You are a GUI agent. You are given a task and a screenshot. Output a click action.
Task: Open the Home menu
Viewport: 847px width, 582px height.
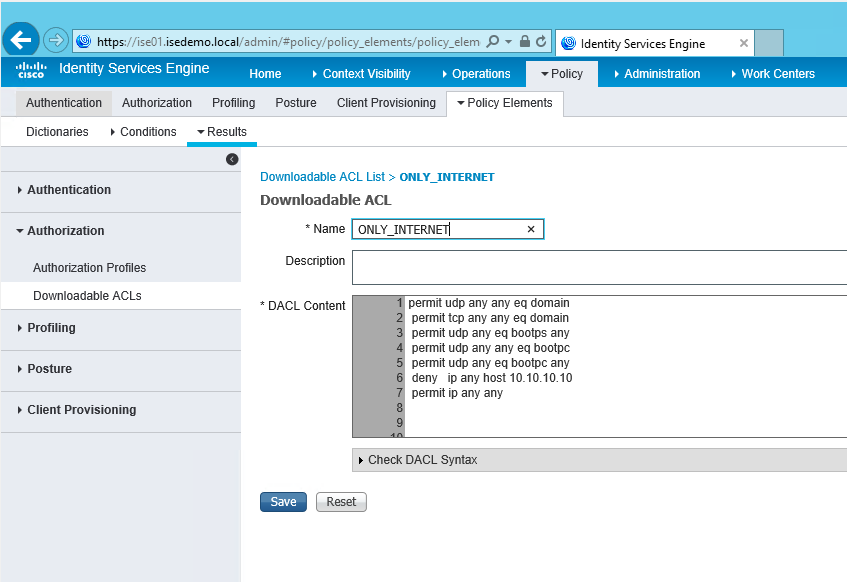click(265, 74)
